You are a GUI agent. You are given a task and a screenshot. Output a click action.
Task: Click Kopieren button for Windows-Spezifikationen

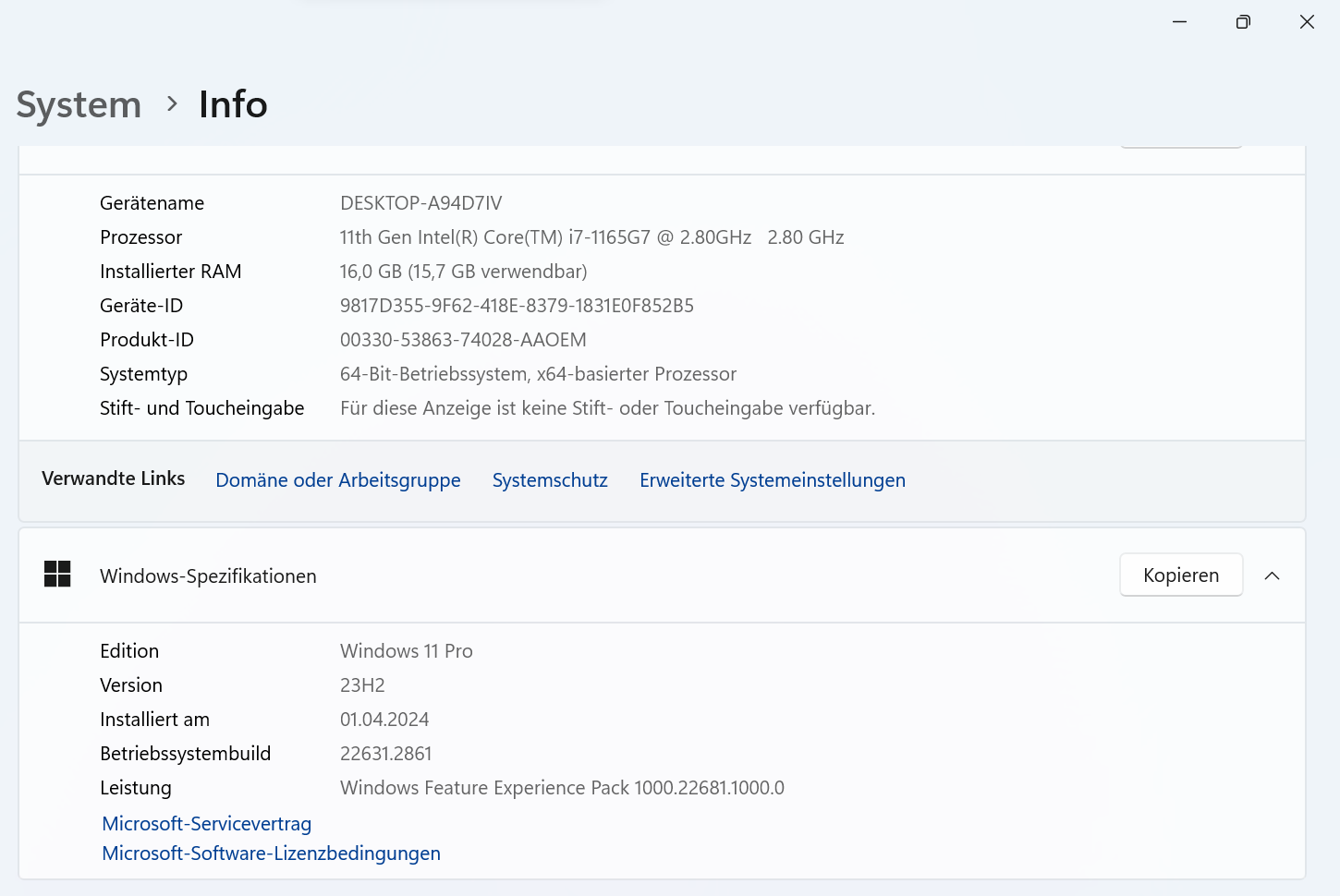1181,575
